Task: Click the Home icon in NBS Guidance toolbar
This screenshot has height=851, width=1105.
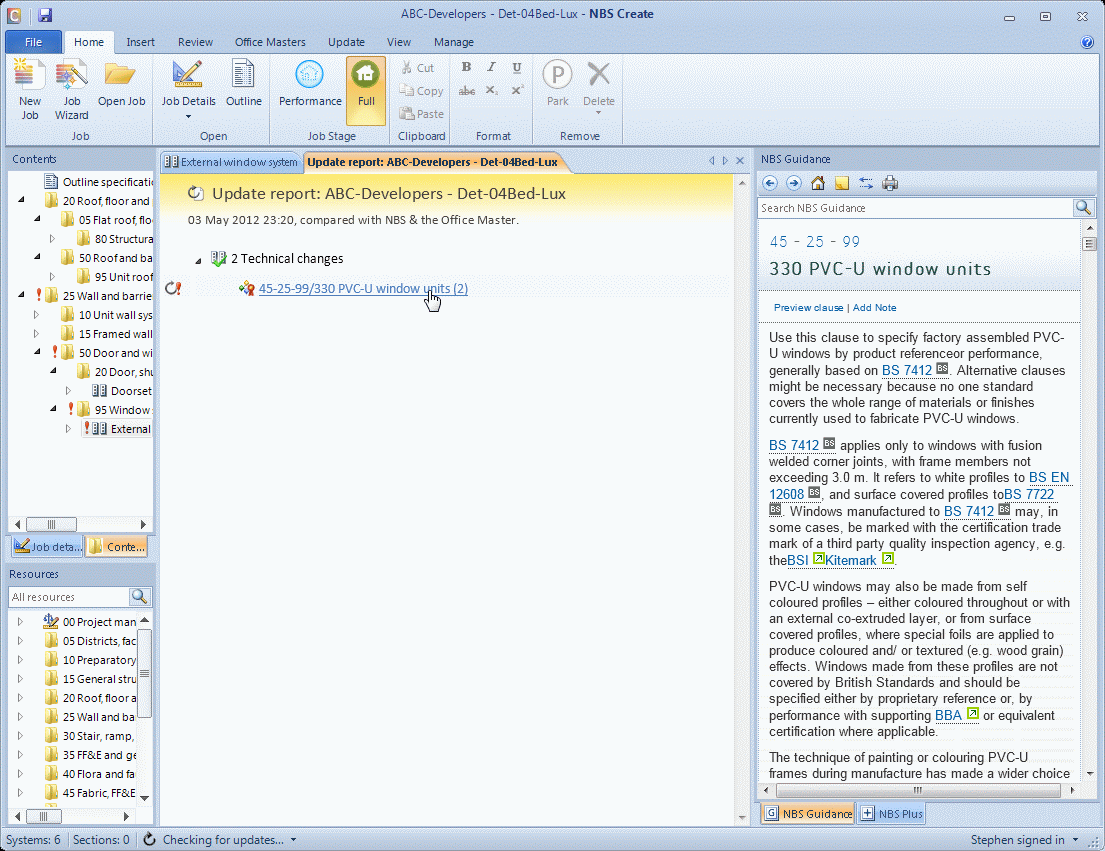Action: 817,183
